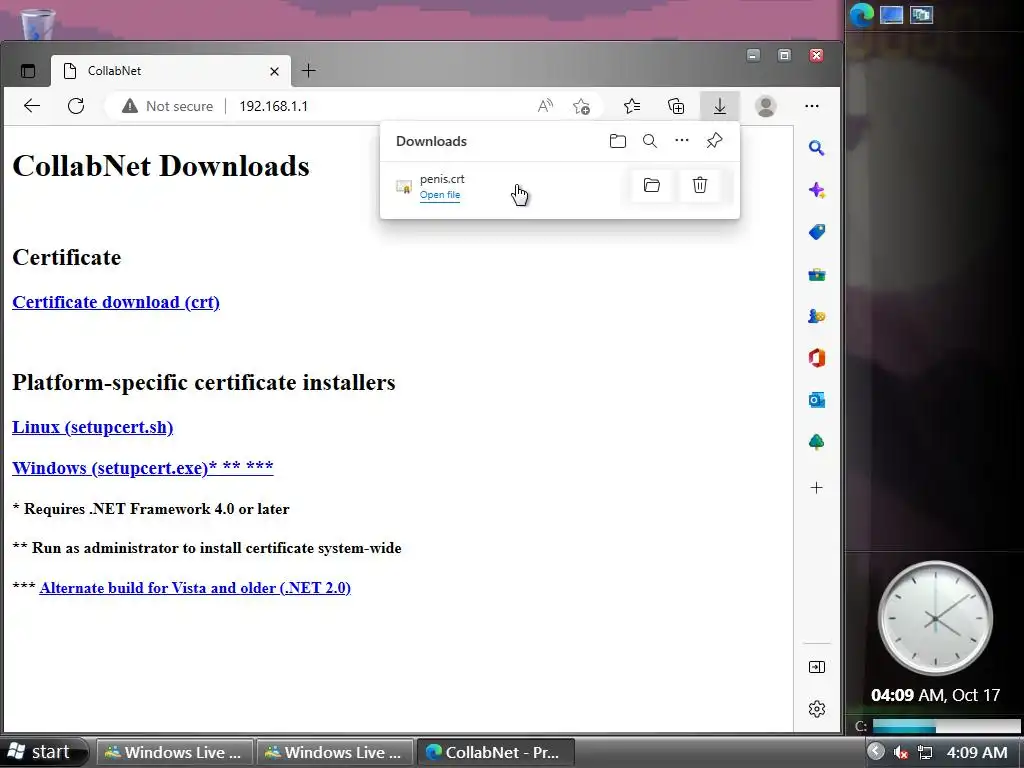Click the window switcher icon in sidebar

[x=921, y=14]
